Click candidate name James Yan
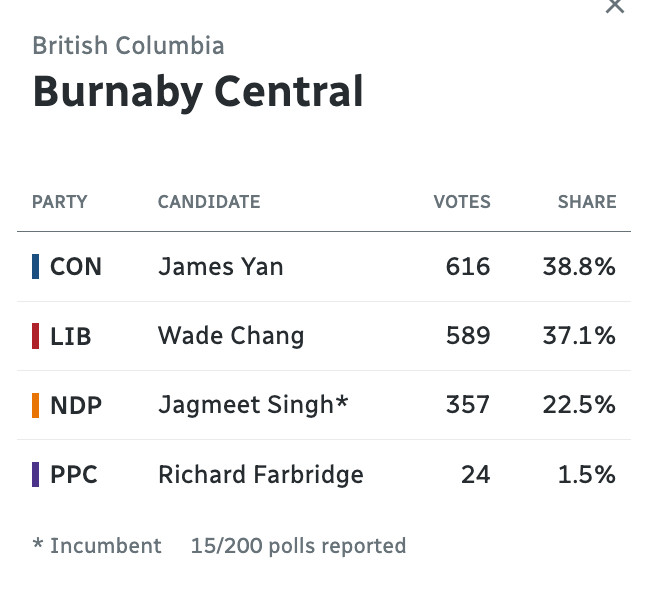Viewport: 656px width, 590px height. (x=221, y=267)
